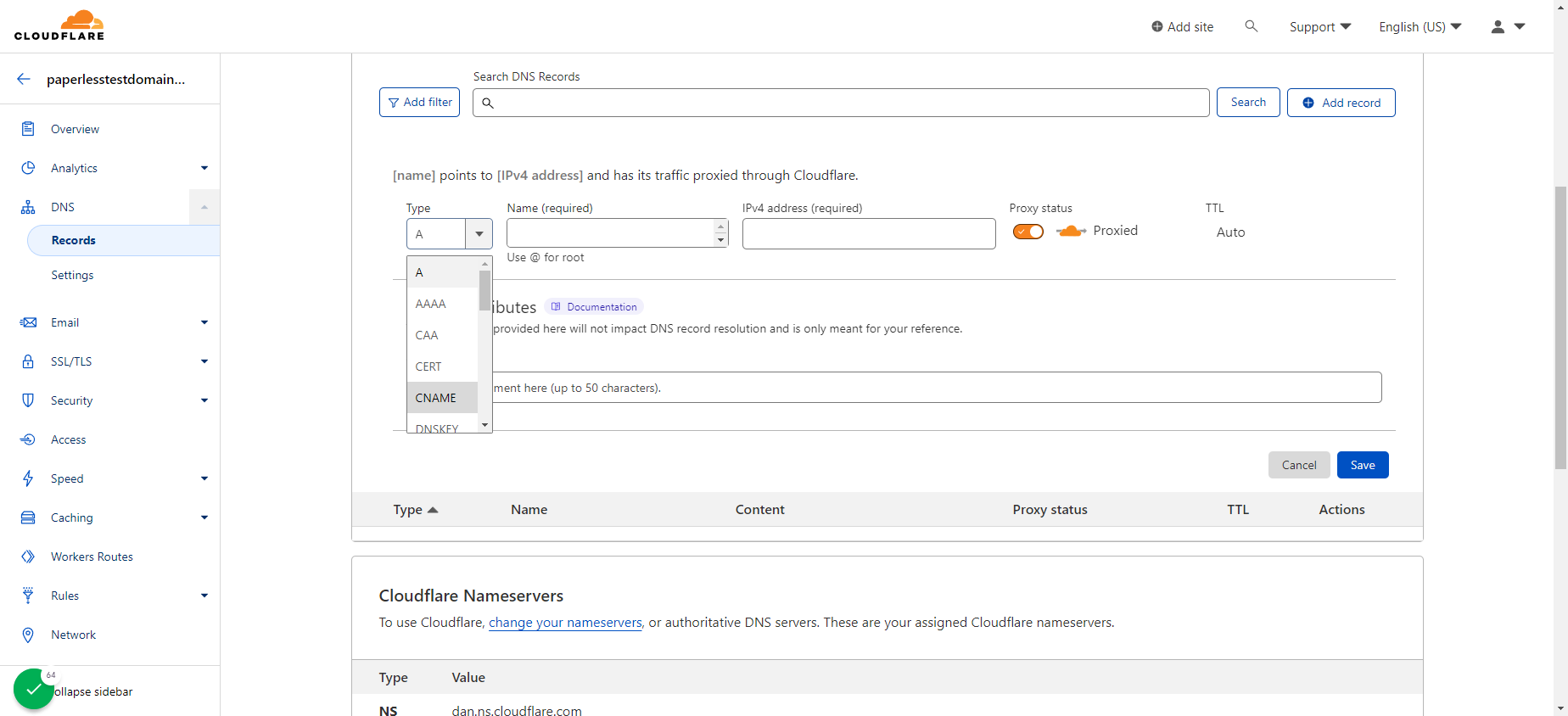This screenshot has width=1568, height=716.
Task: Click the Network location pin icon
Action: [28, 635]
